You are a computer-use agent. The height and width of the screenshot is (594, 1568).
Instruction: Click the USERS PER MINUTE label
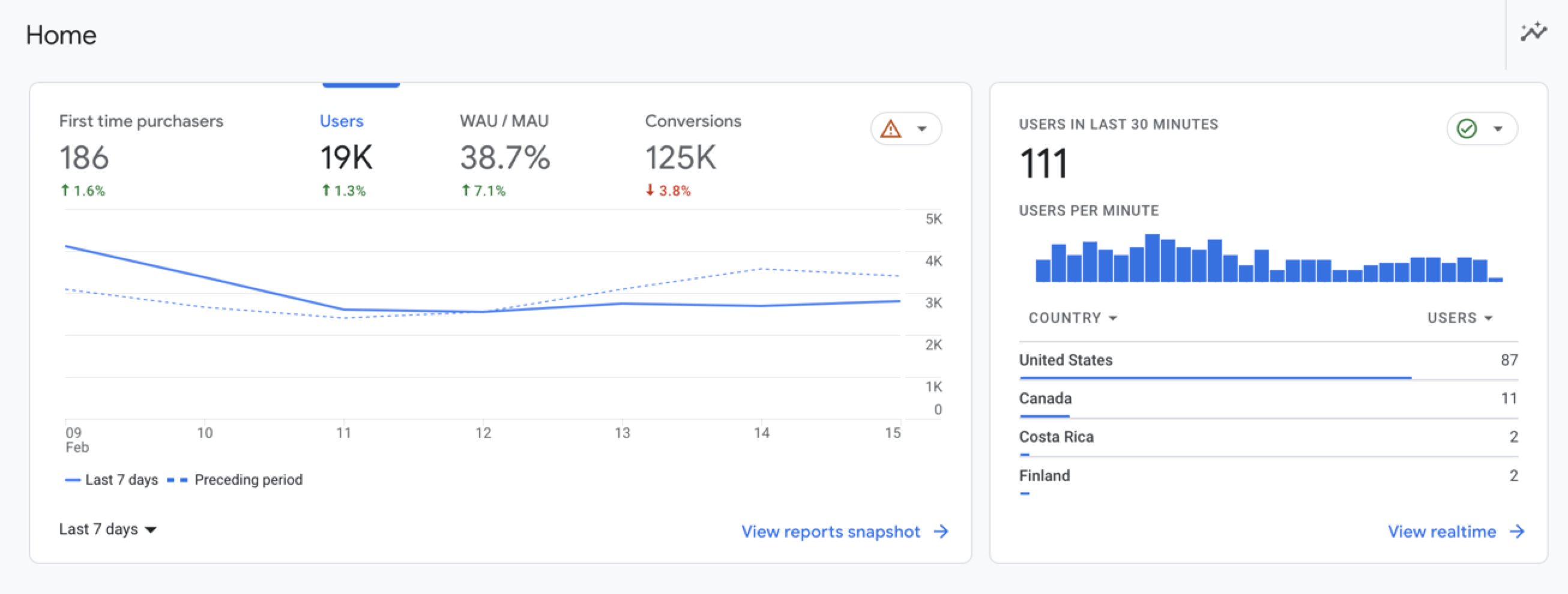(x=1088, y=211)
